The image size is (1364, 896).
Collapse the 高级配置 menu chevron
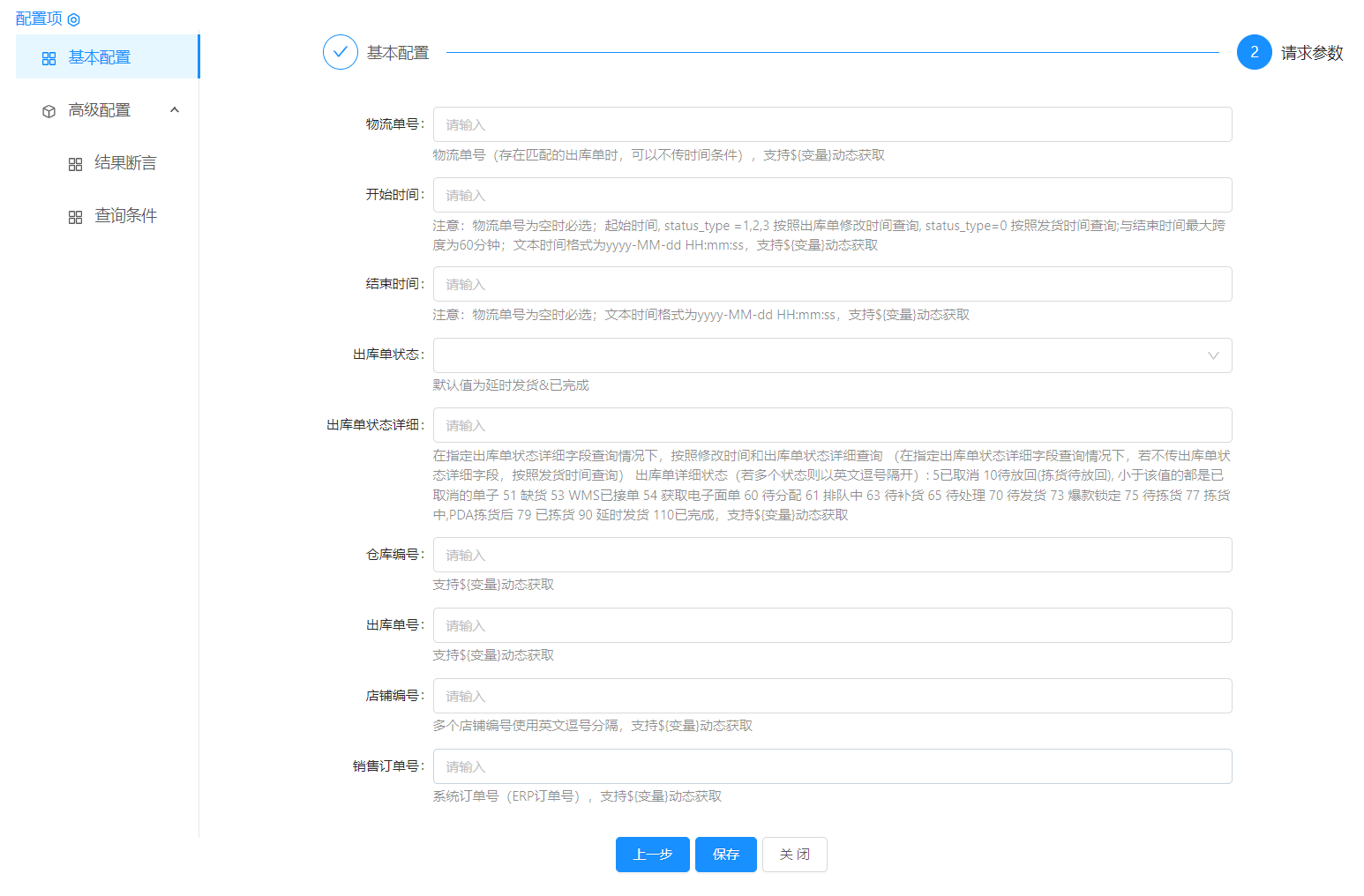(x=175, y=110)
